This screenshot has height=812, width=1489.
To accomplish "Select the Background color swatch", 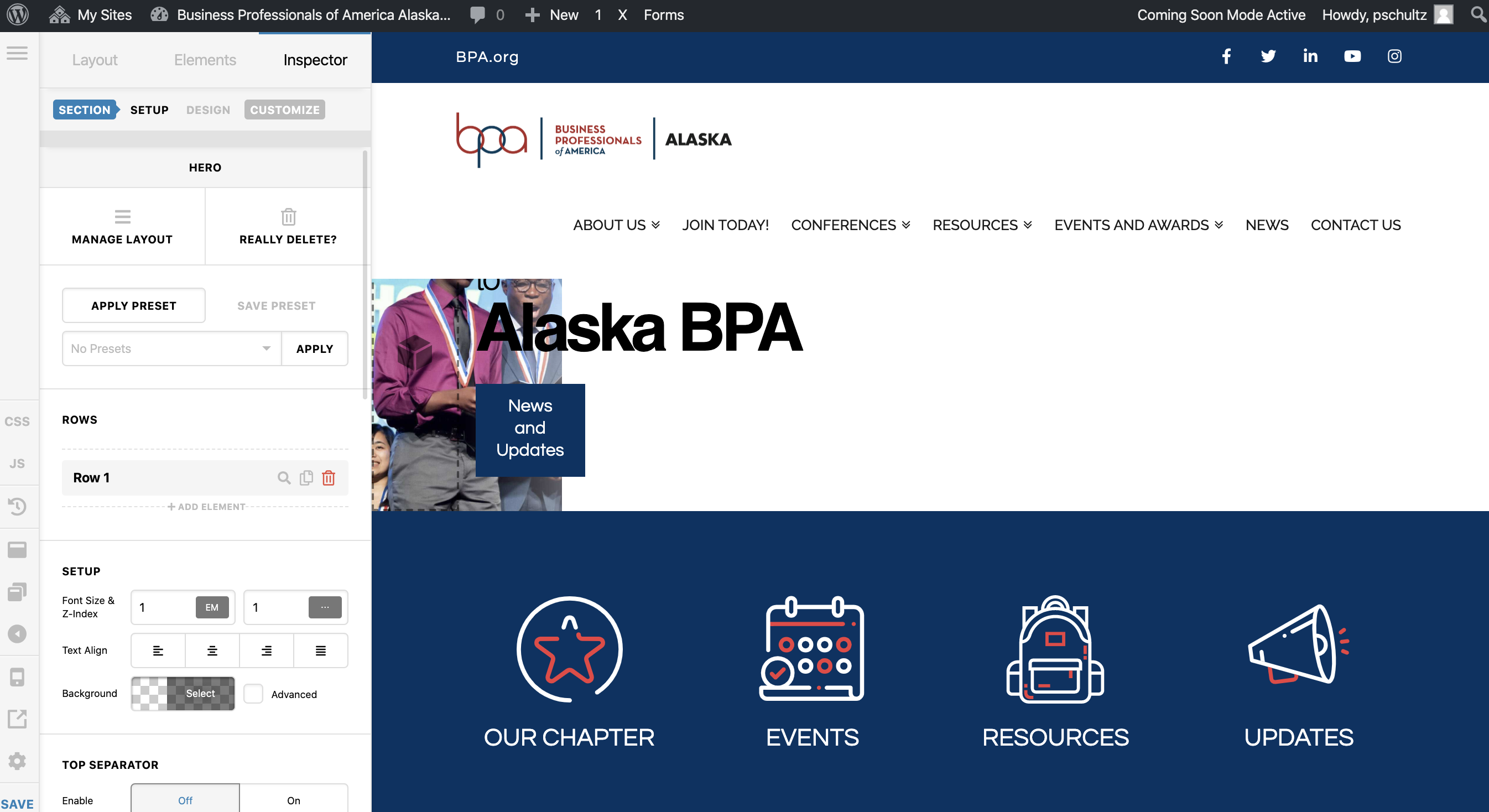I will [183, 694].
